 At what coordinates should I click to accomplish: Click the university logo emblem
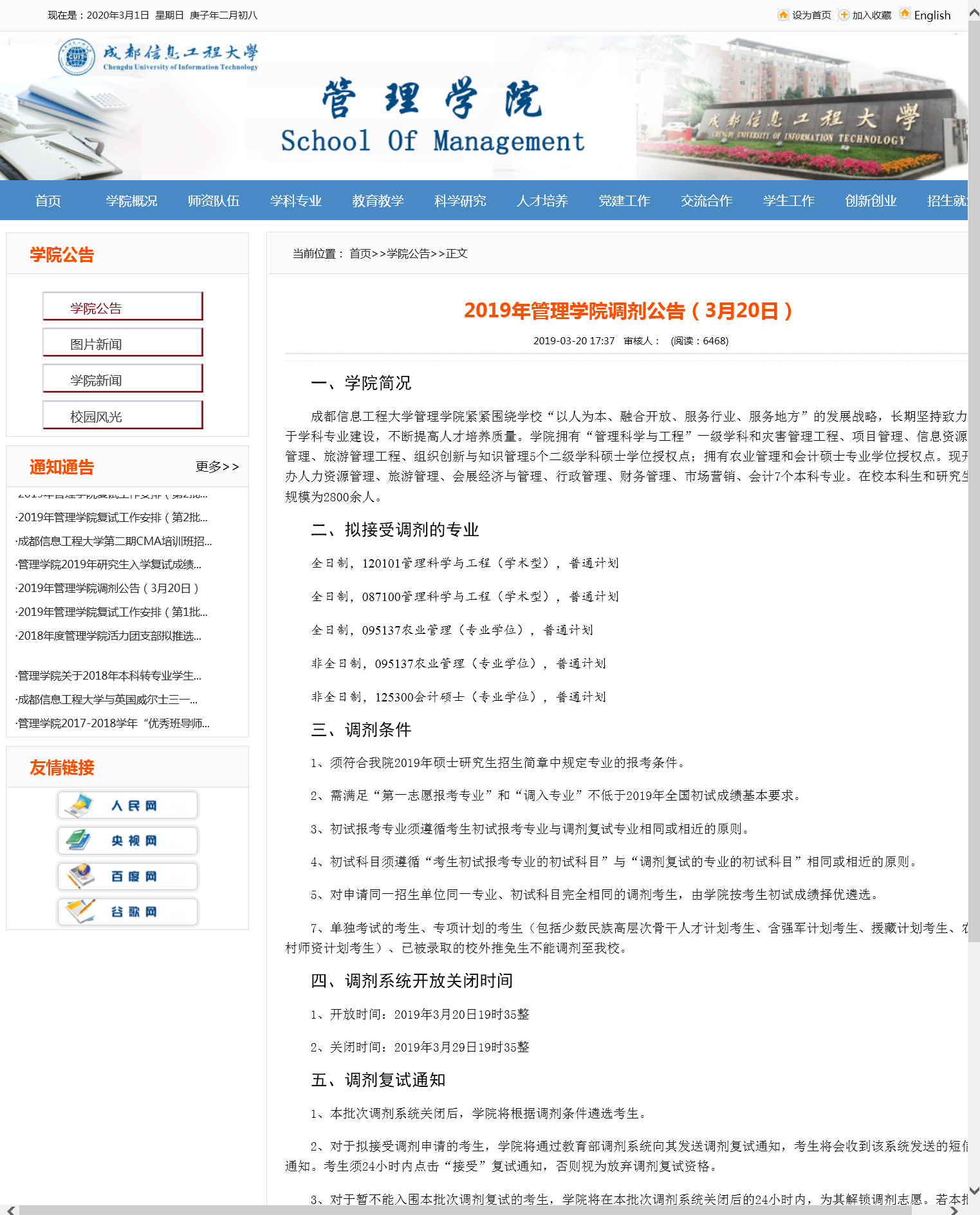pos(77,57)
